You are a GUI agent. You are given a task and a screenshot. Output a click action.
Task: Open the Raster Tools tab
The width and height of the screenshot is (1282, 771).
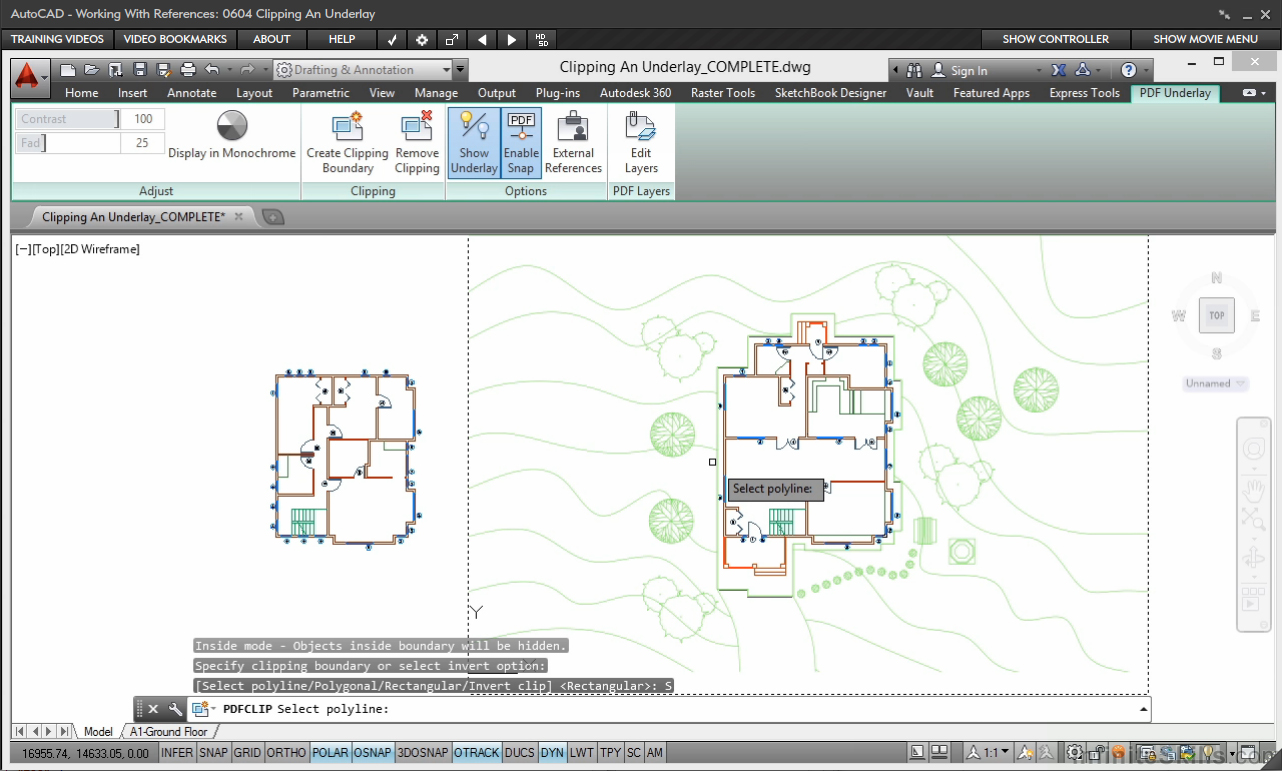coord(723,93)
